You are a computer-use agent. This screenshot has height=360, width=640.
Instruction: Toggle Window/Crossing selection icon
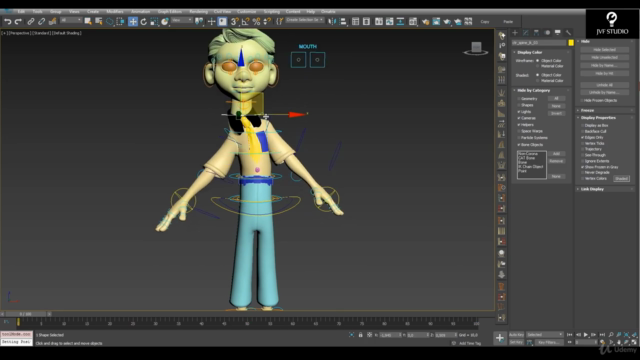pyautogui.click(x=120, y=22)
